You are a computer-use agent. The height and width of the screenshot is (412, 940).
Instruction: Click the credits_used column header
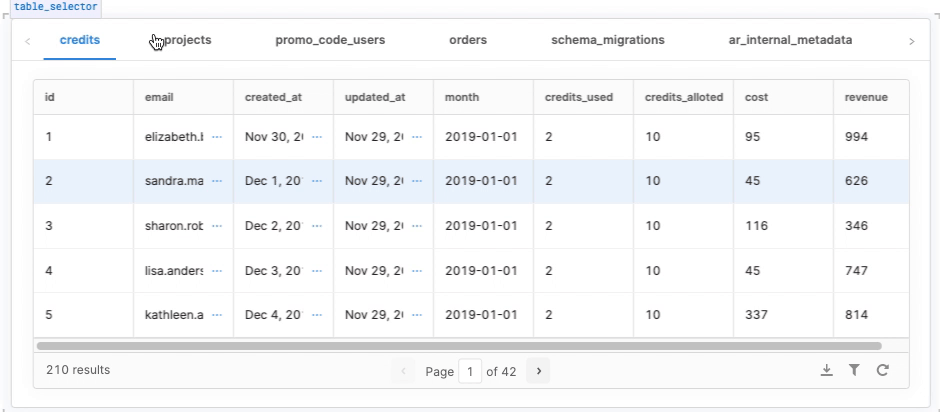pos(579,98)
